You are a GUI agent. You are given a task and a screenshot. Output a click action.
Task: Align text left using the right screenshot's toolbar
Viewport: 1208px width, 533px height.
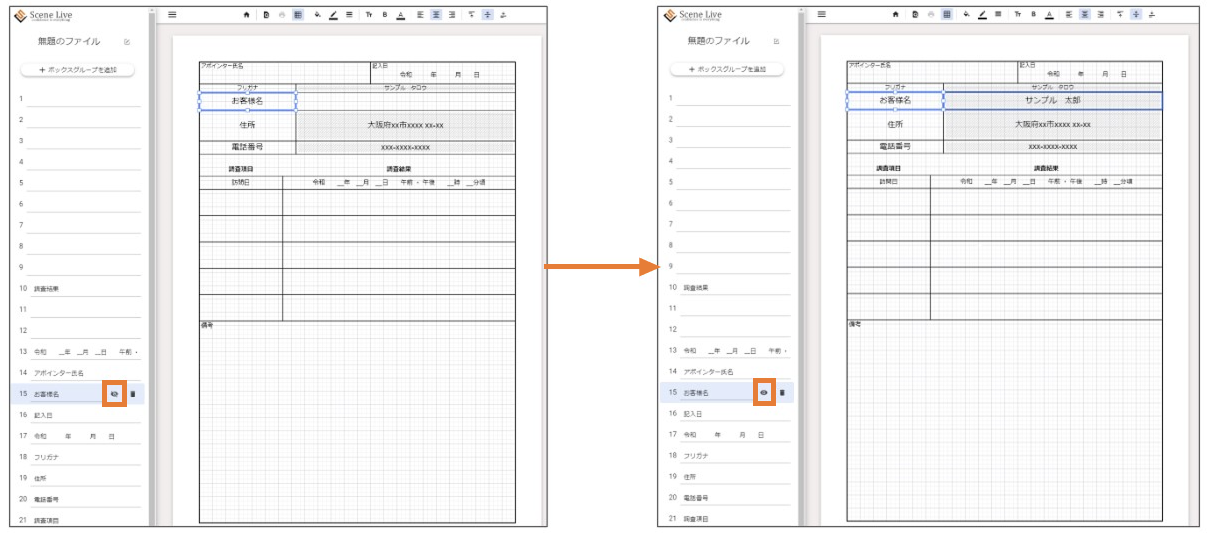coord(1068,15)
